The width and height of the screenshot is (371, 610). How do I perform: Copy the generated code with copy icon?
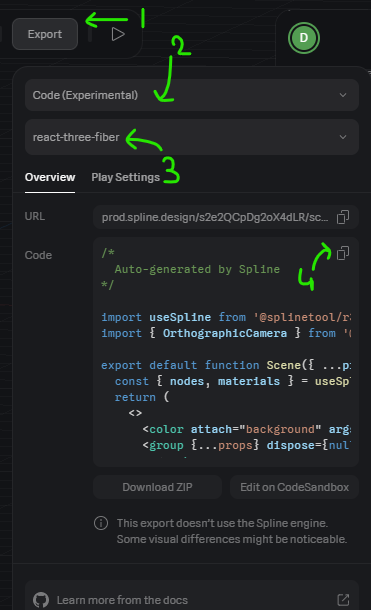(343, 253)
